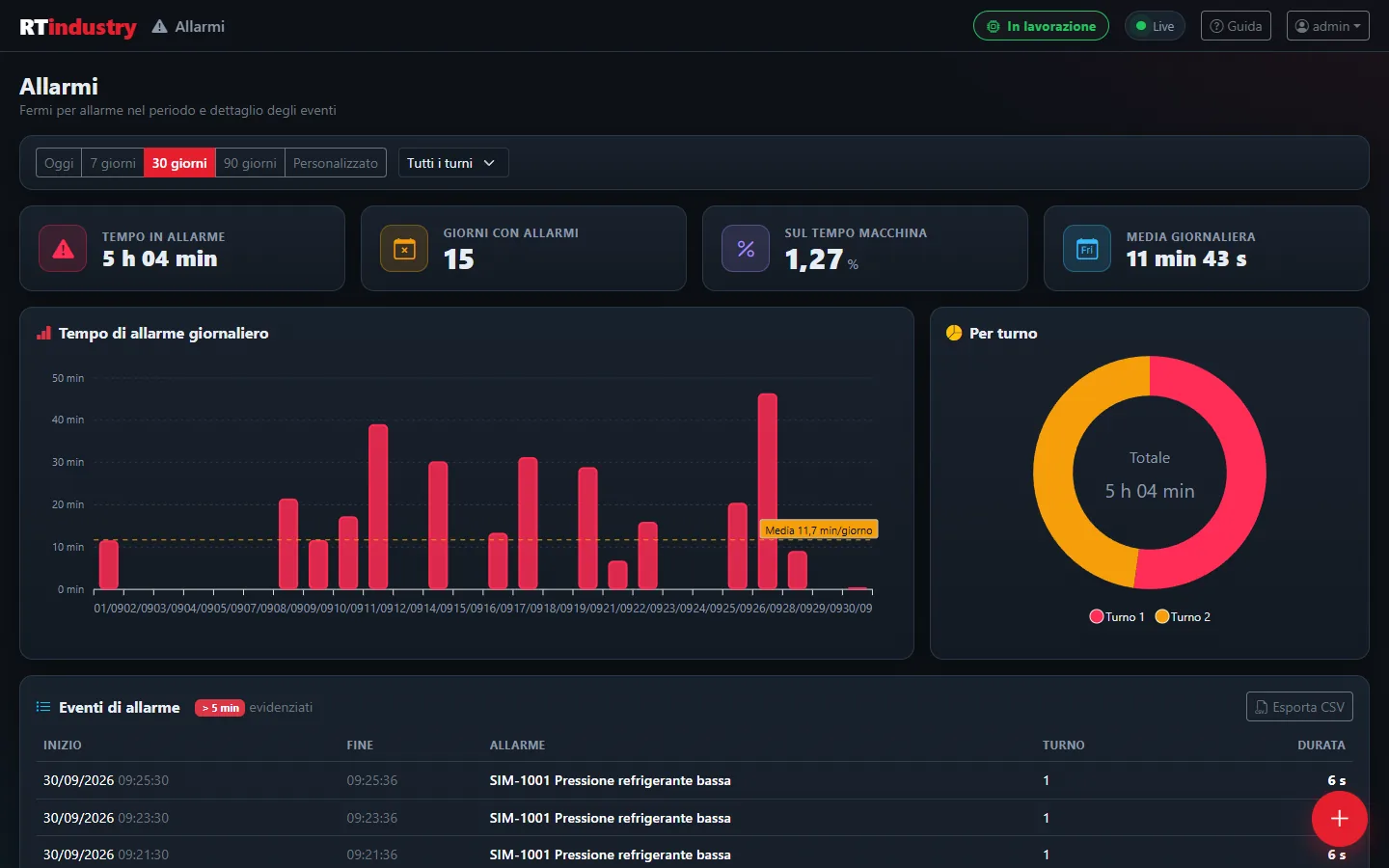1389x868 pixels.
Task: Click the INIZIO column header
Action: pos(63,746)
